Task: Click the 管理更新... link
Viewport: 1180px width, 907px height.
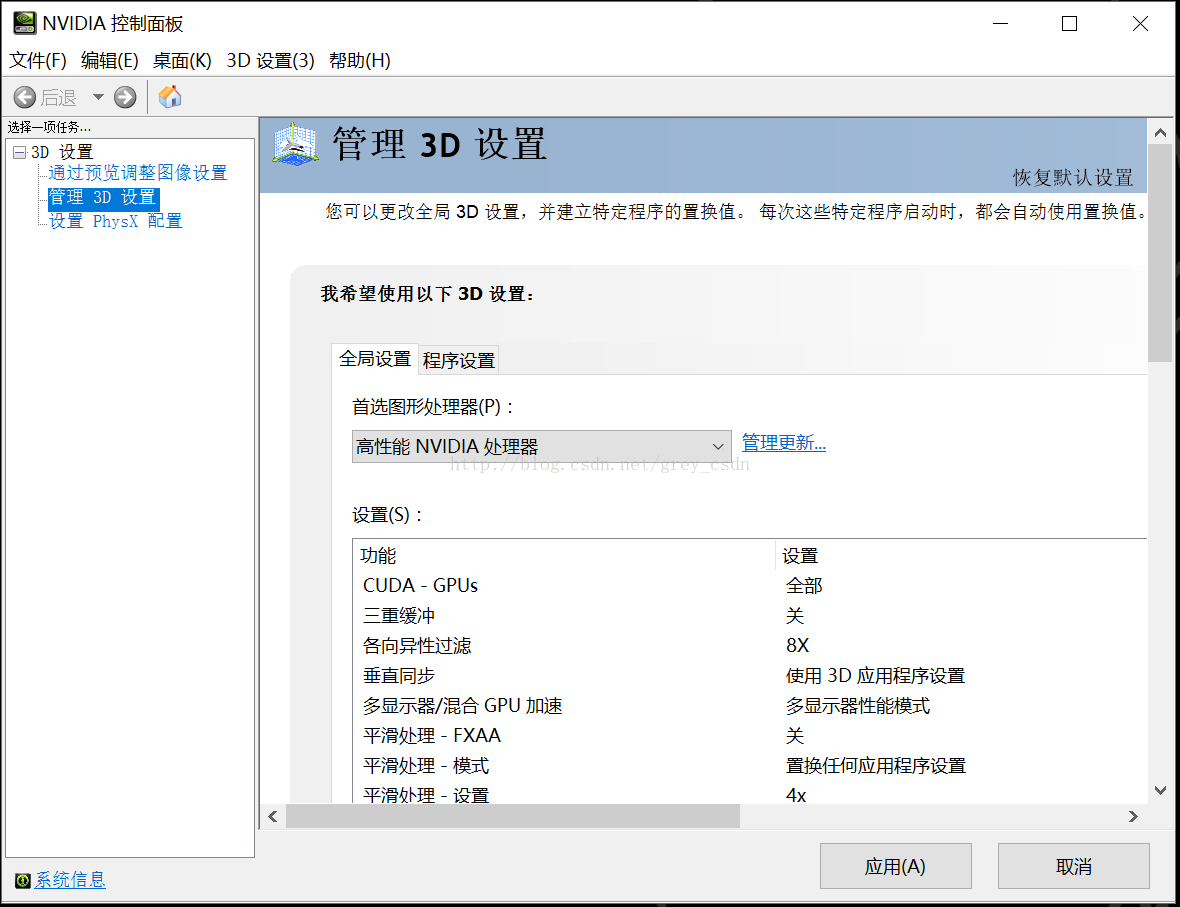Action: (x=783, y=443)
